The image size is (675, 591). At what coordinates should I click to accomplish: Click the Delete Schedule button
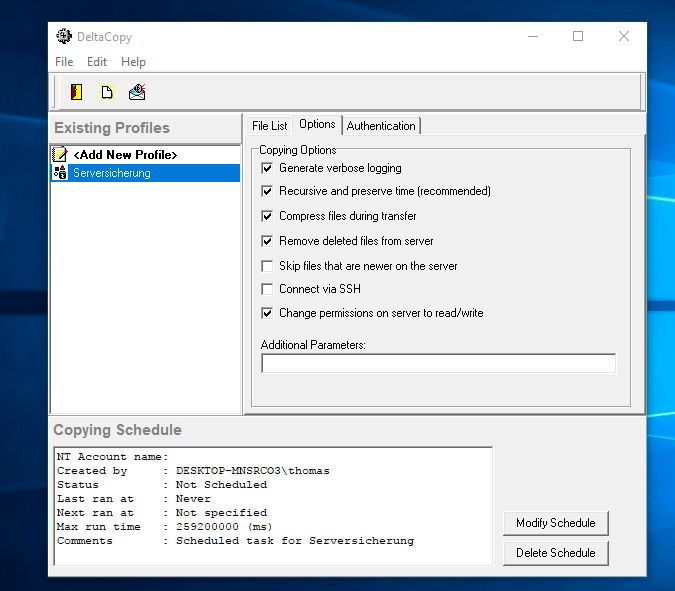coord(555,553)
